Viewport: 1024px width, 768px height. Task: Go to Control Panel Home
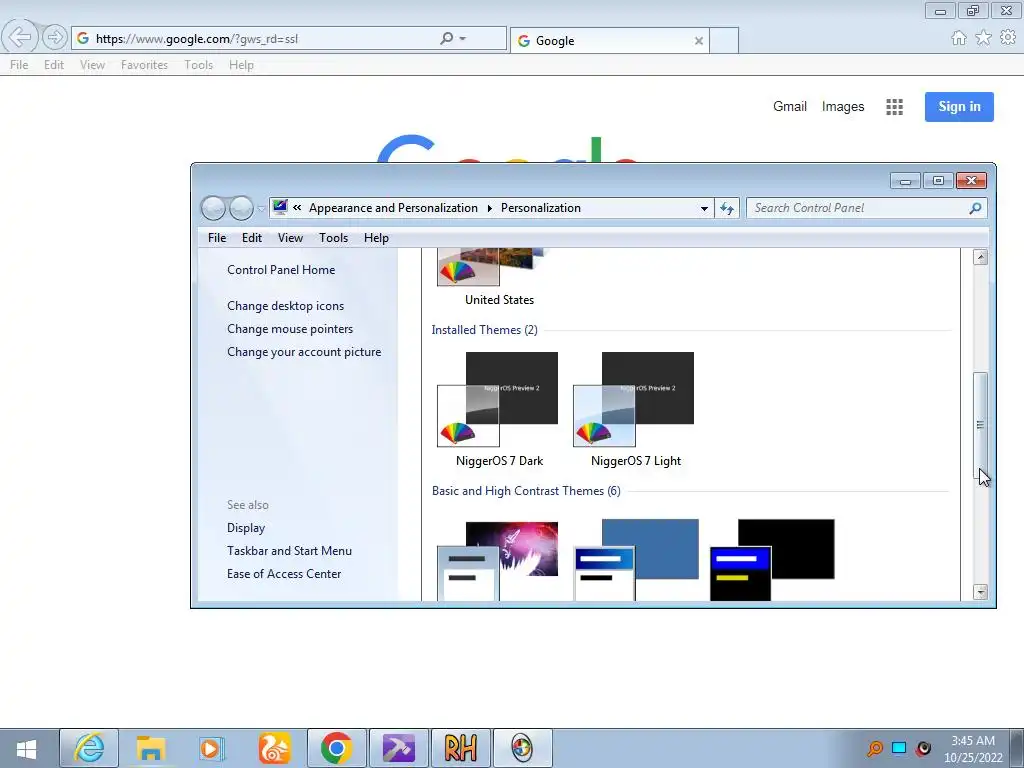click(x=281, y=270)
